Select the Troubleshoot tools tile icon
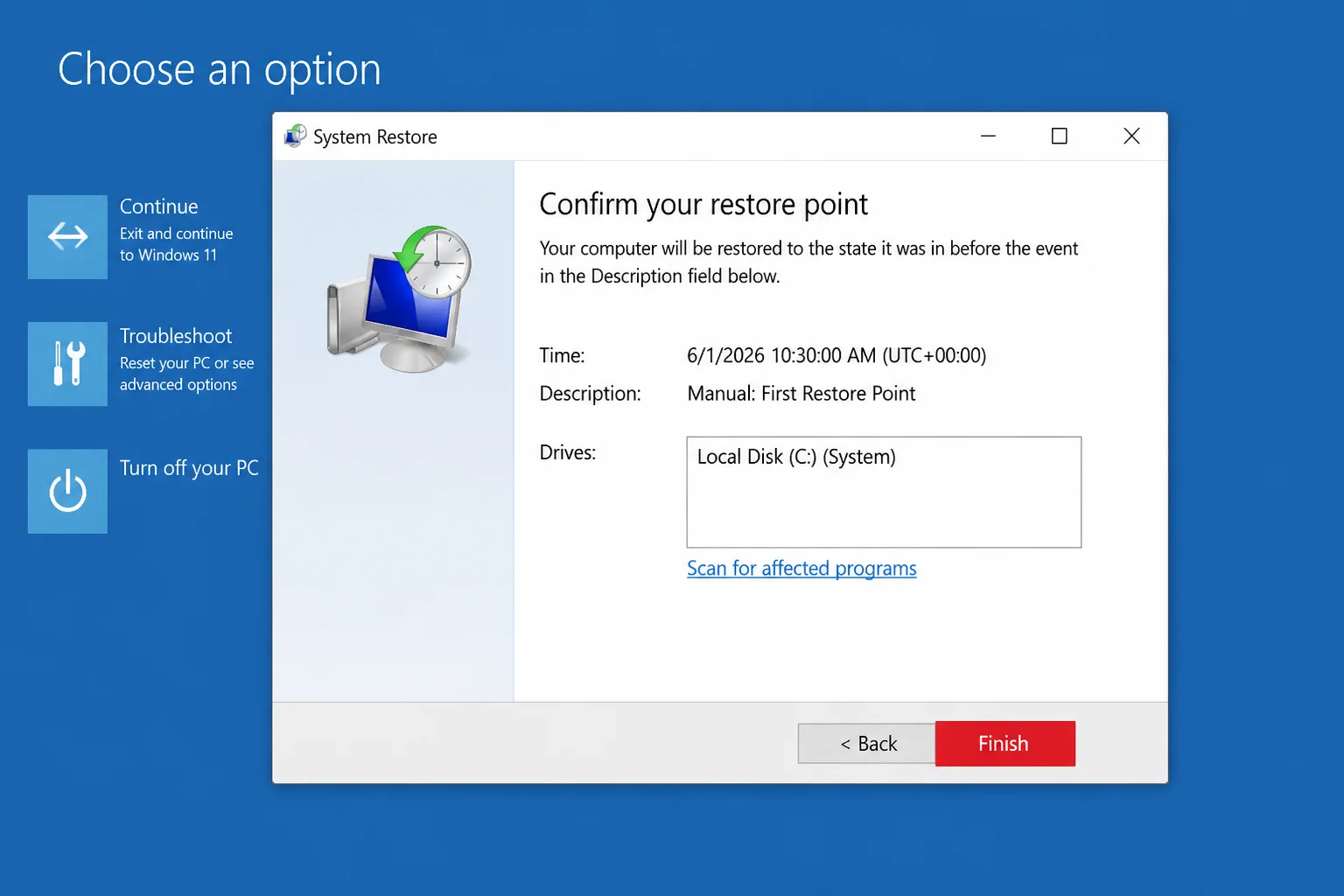The image size is (1344, 896). tap(67, 364)
